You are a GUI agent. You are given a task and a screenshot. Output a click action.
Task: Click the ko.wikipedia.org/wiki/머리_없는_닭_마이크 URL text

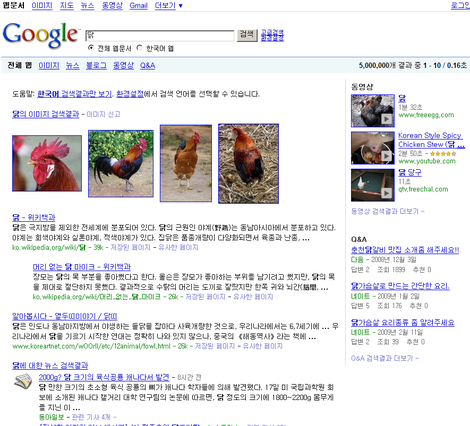[x=97, y=297]
